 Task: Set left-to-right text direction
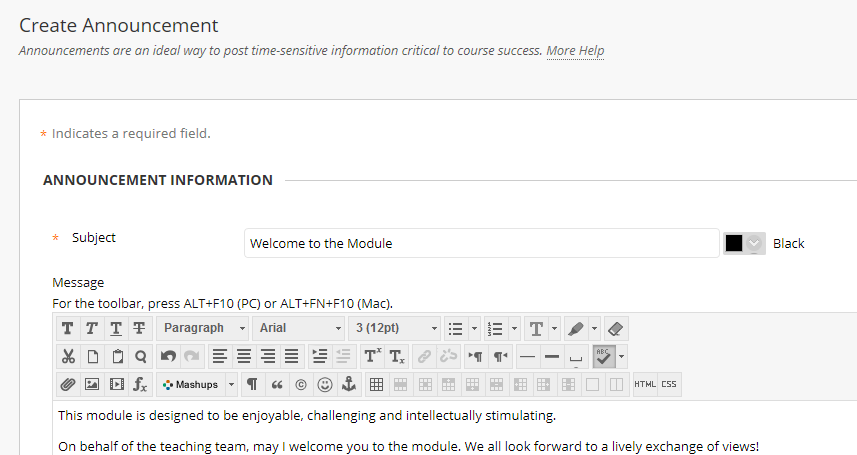click(x=476, y=357)
